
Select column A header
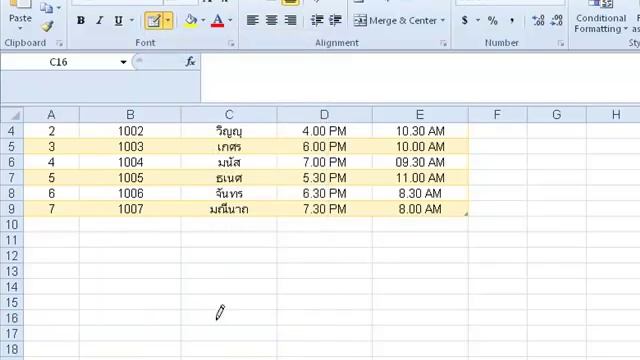click(x=51, y=115)
